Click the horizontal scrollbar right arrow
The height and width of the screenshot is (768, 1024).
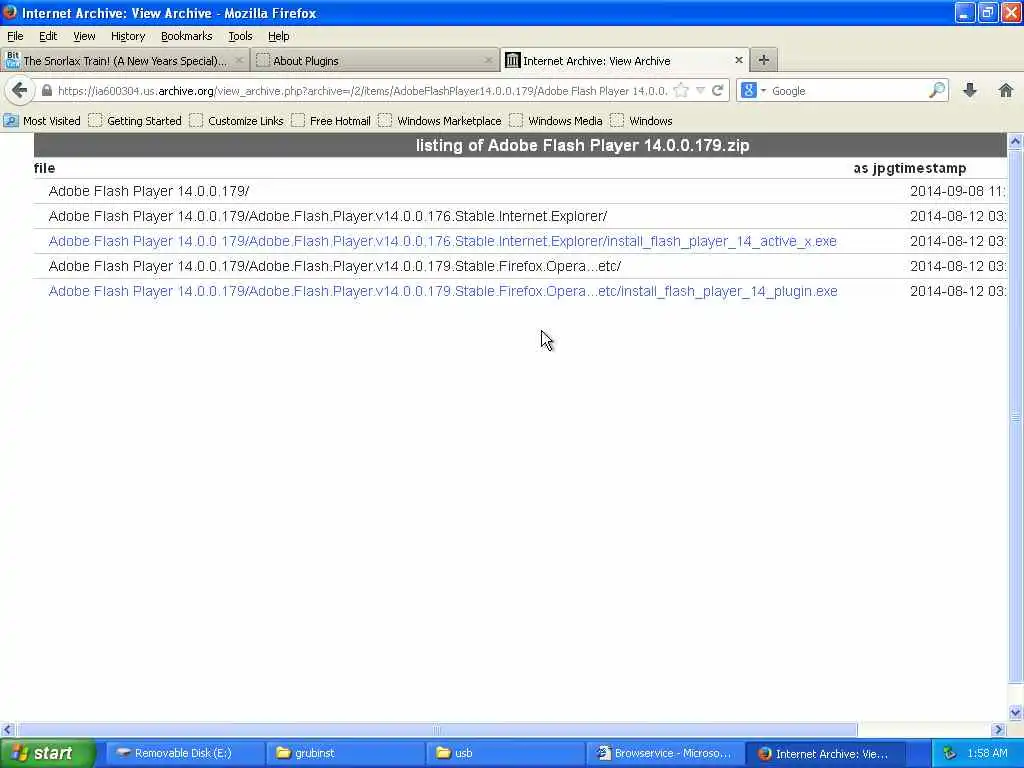(x=999, y=729)
